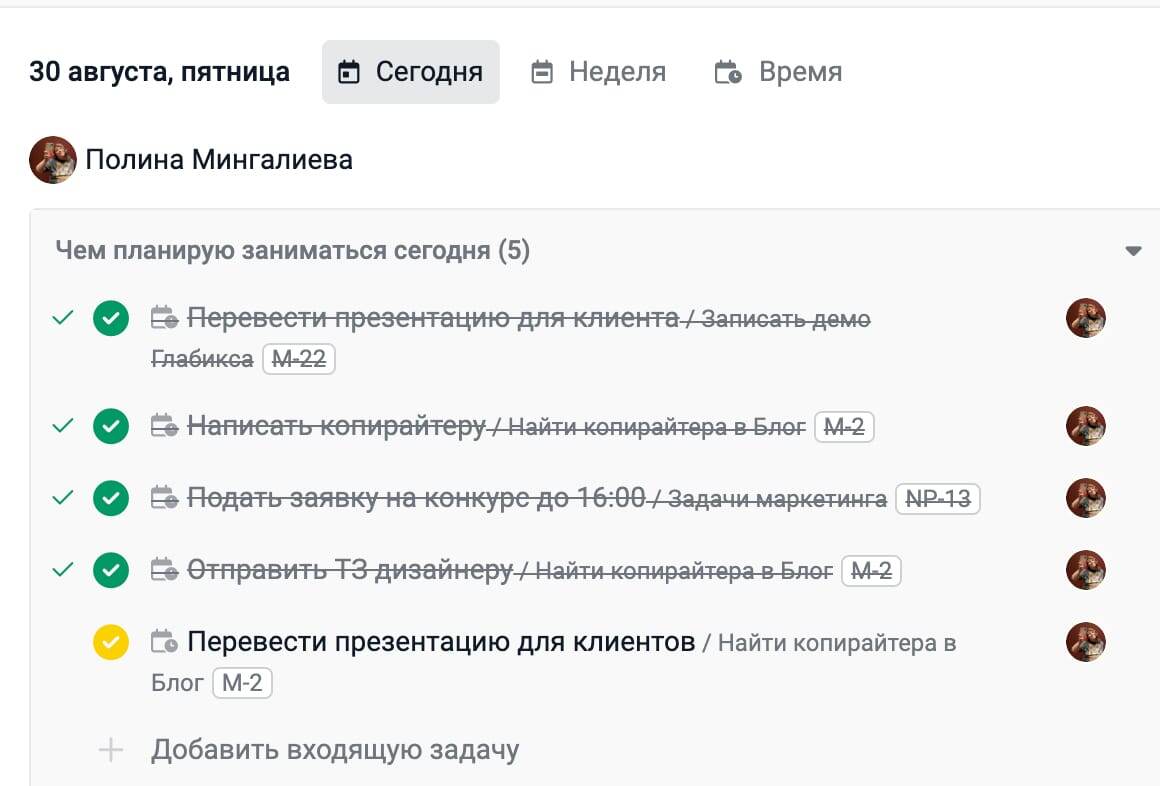
Task: Click the 'NP-13' task ID badge
Action: 937,498
